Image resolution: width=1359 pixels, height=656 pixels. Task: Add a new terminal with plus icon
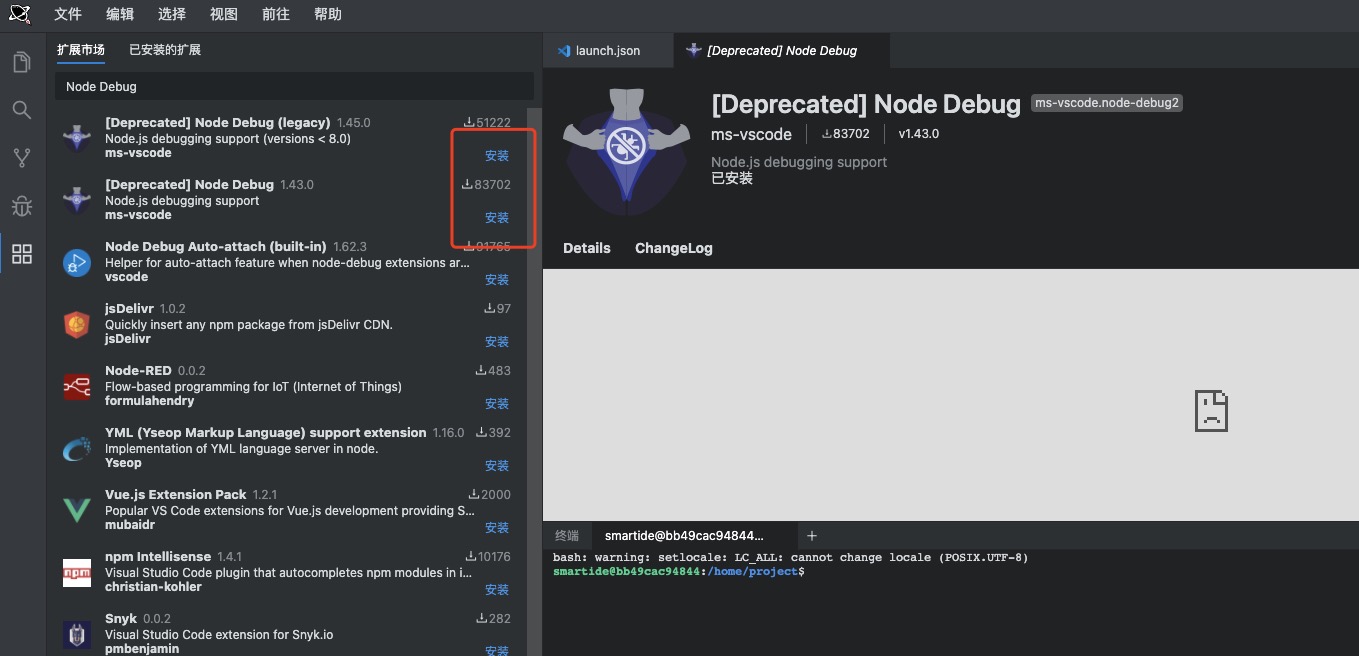pyautogui.click(x=812, y=536)
